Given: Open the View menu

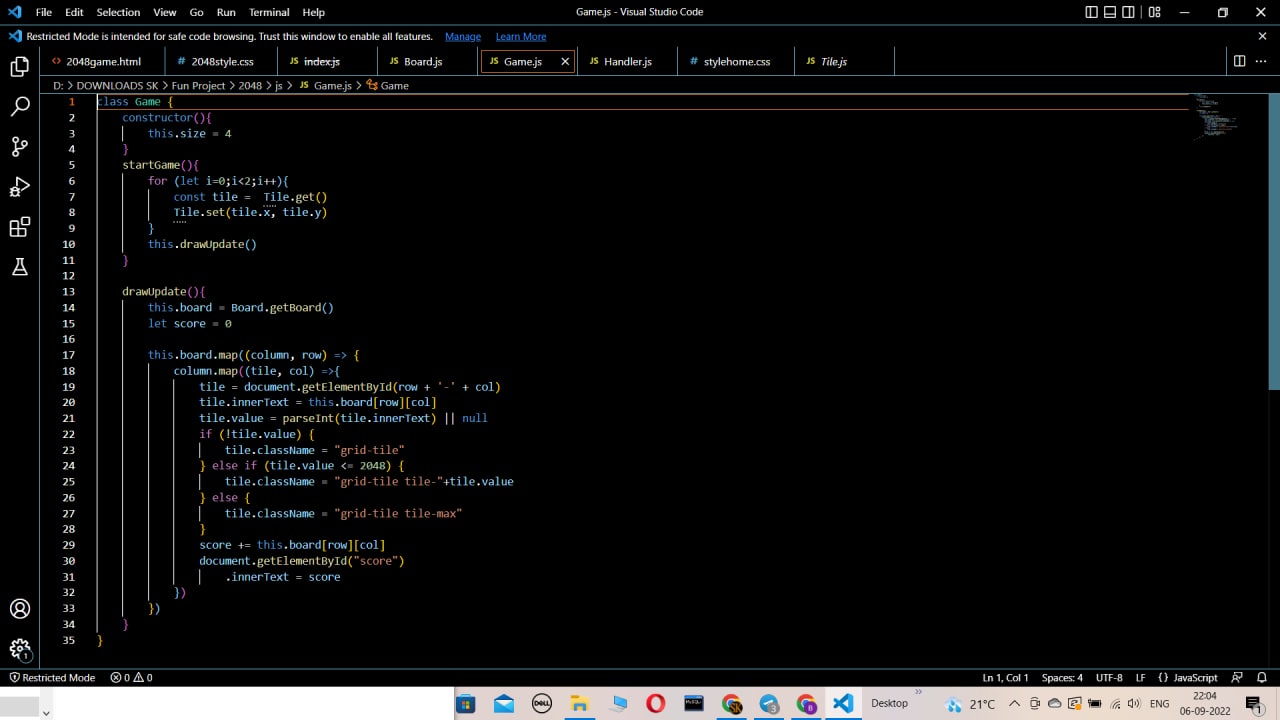Looking at the screenshot, I should pyautogui.click(x=165, y=12).
